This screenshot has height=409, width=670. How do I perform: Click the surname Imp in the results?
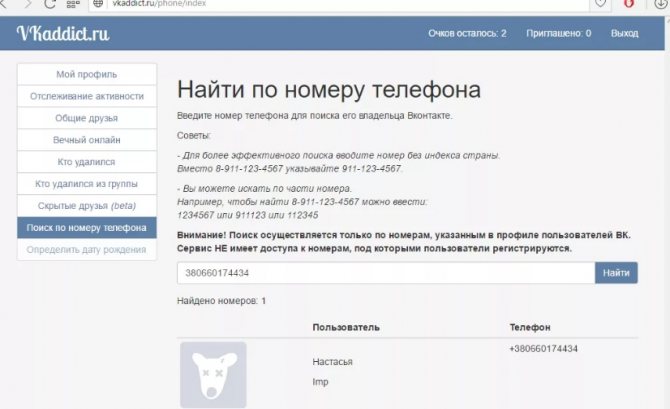(320, 382)
